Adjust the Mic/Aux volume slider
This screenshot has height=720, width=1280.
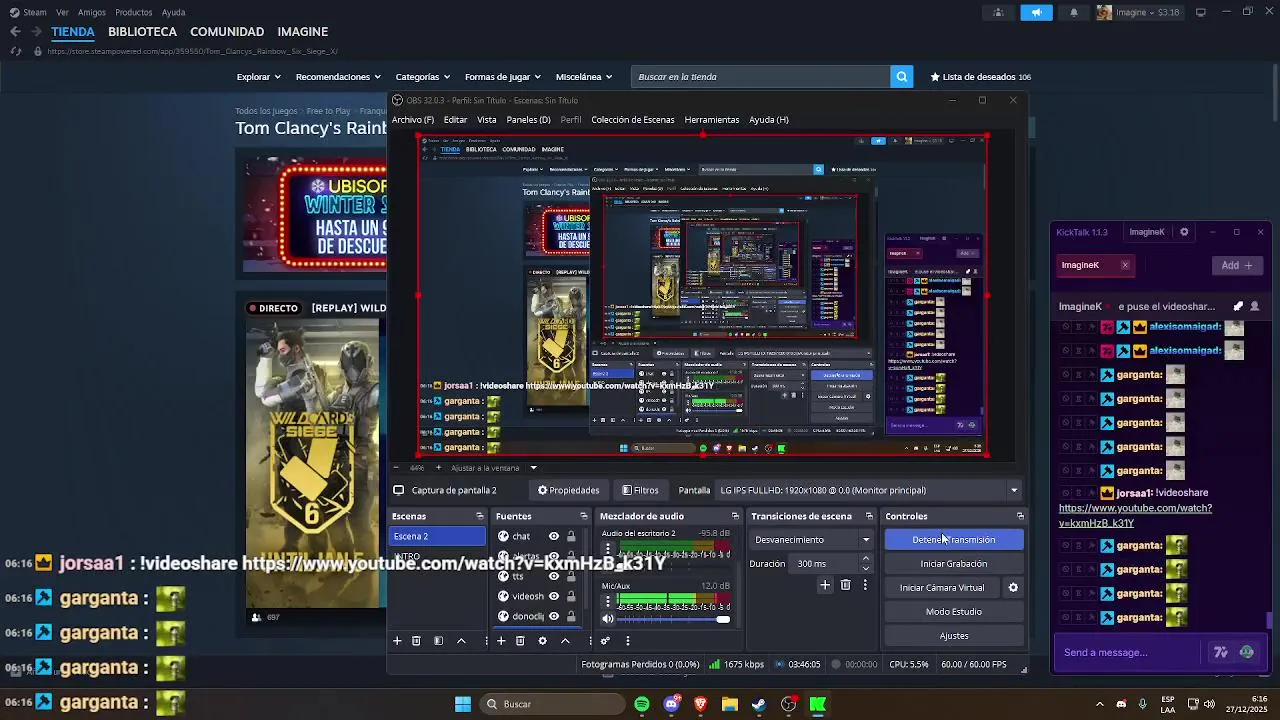[675, 619]
